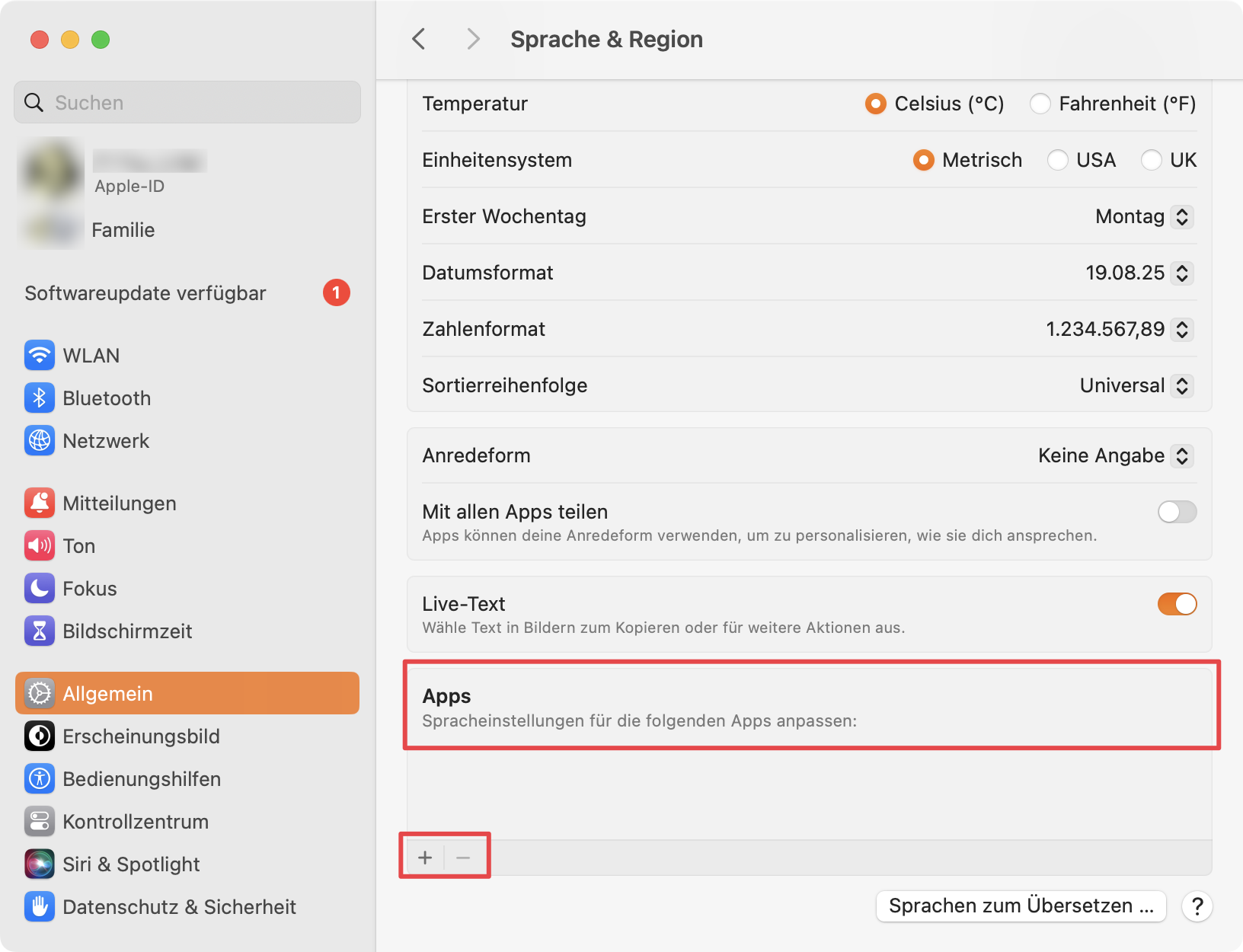Click the Netzwerk globe icon
This screenshot has height=952, width=1243.
tap(39, 441)
